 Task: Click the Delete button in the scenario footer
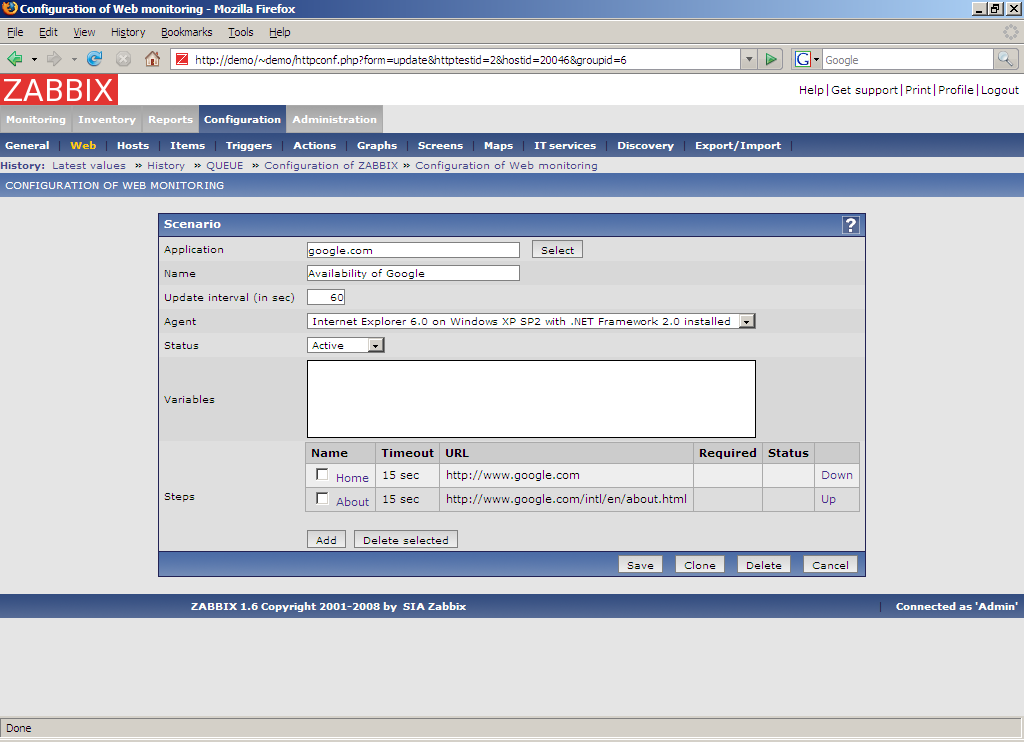(763, 565)
